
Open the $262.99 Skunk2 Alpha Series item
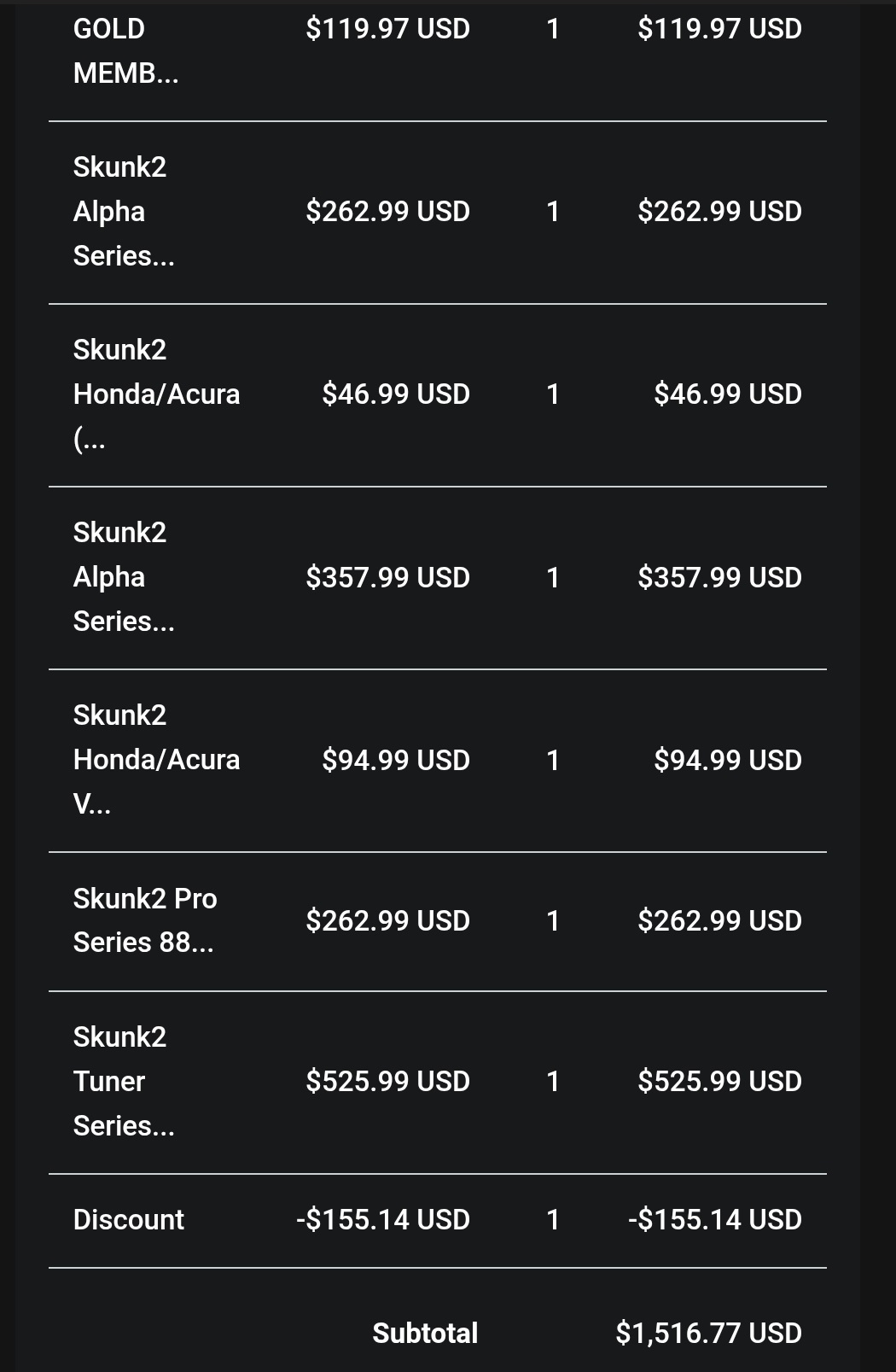point(124,211)
